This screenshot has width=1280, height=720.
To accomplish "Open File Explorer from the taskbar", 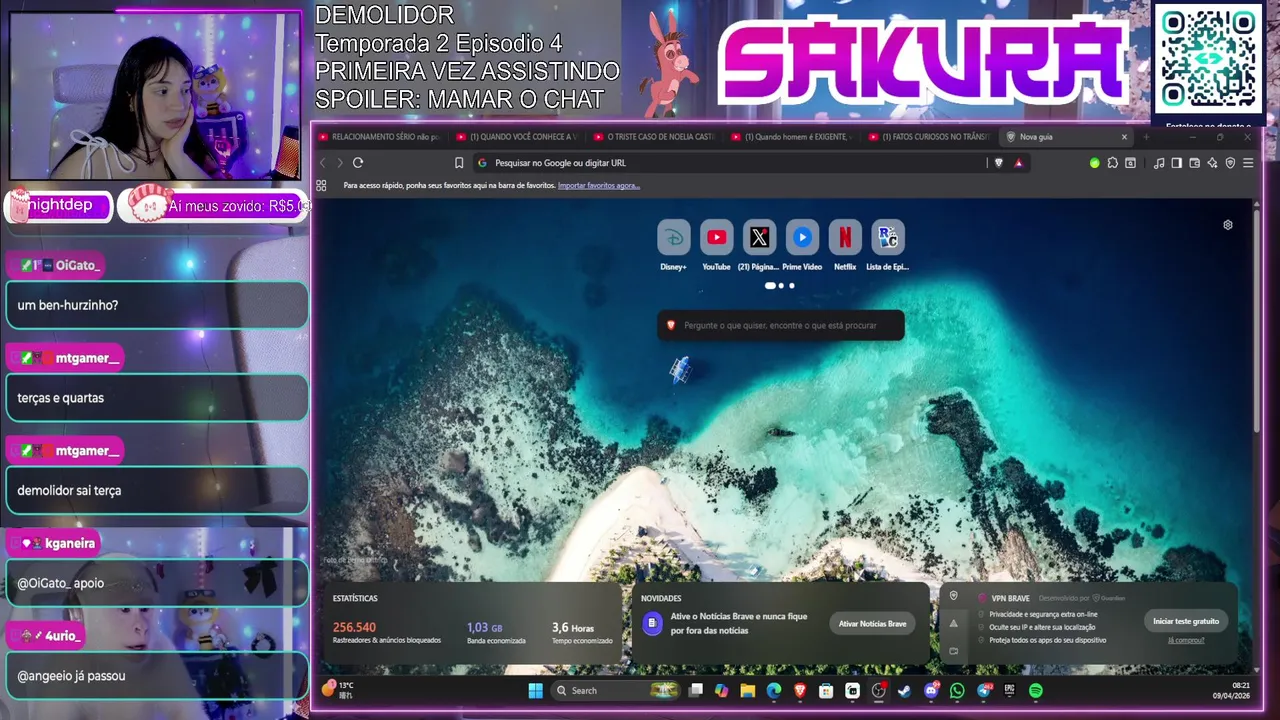I will tap(747, 690).
